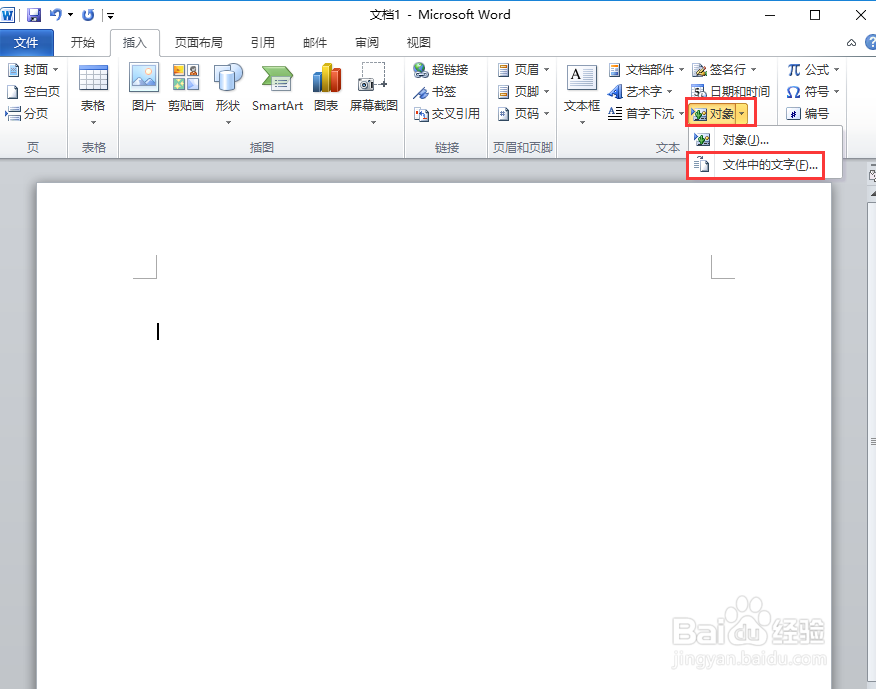Open the 签名行 signature line menu

(724, 70)
